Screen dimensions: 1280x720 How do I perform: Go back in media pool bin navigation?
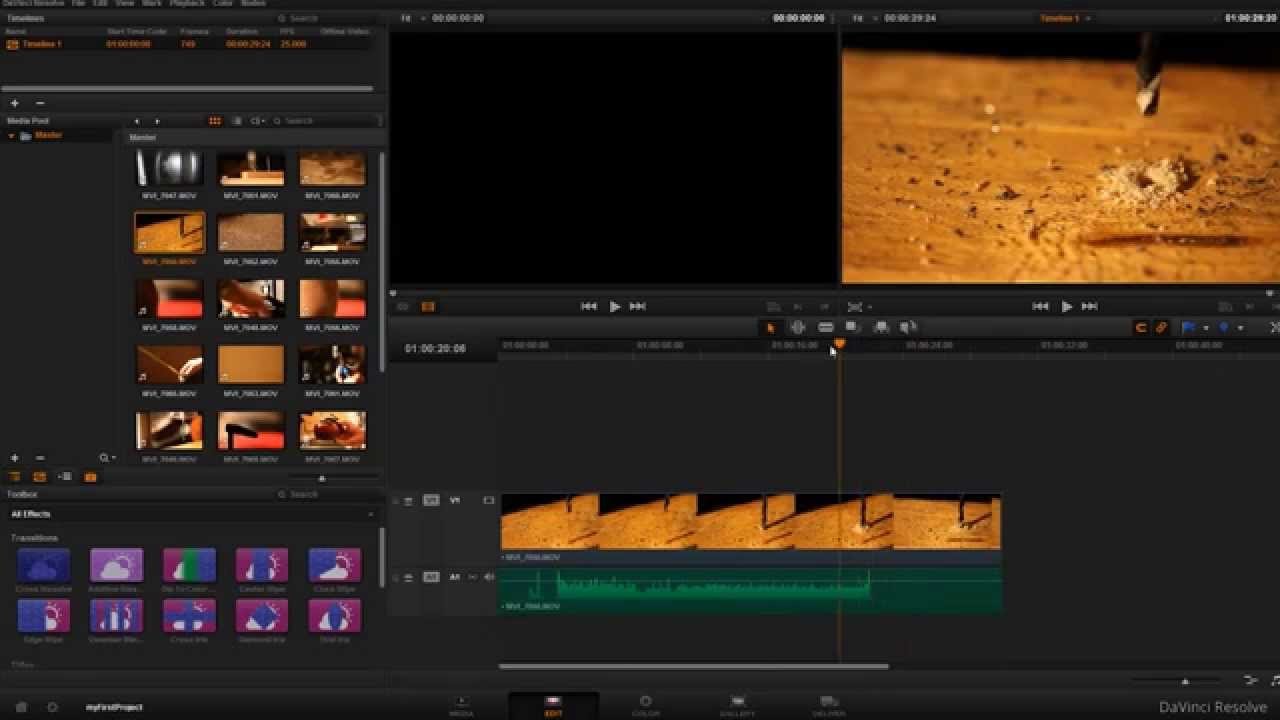point(137,121)
